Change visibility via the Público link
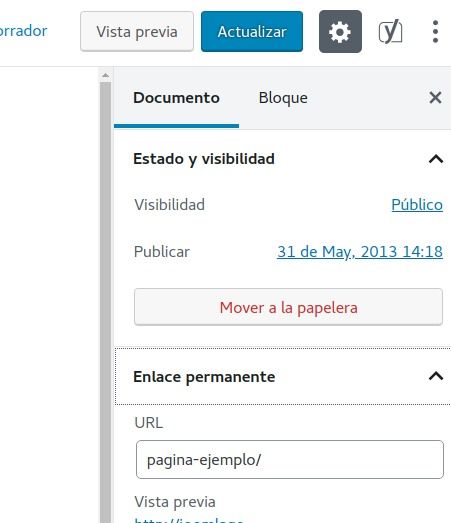Viewport: 451px width, 523px height. point(417,205)
